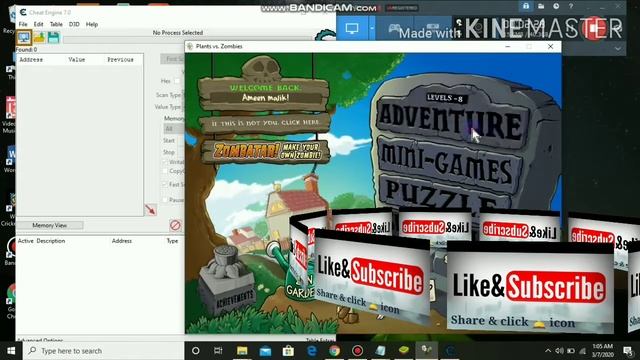Expand the Bandicam collapse chevron below toolbar
The image size is (640, 360).
coord(618,49)
